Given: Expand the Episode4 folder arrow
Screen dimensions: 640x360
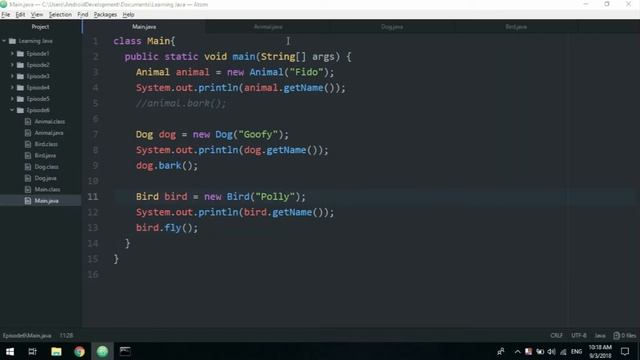Looking at the screenshot, I should [x=12, y=87].
